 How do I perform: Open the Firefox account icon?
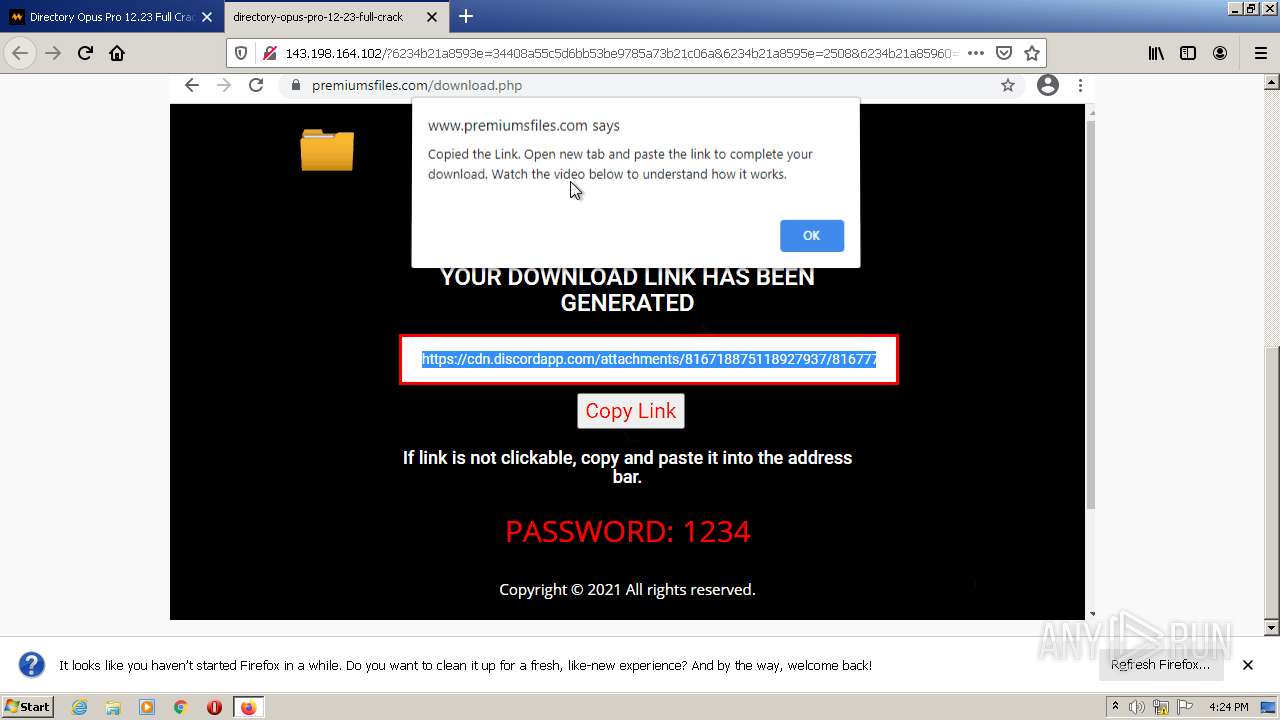1220,53
